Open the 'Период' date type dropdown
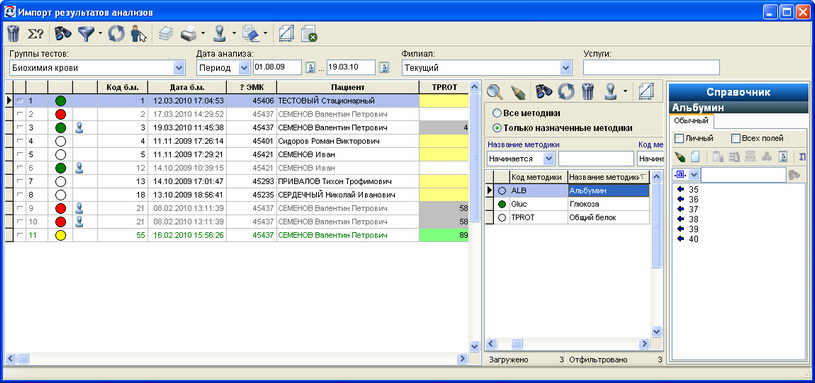Image resolution: width=815 pixels, height=383 pixels. (244, 68)
